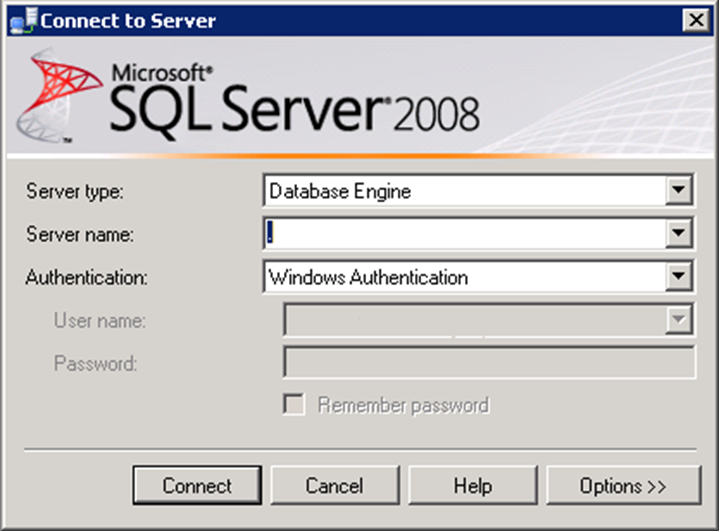
Task: Click the Remember password label text
Action: pyautogui.click(x=404, y=405)
